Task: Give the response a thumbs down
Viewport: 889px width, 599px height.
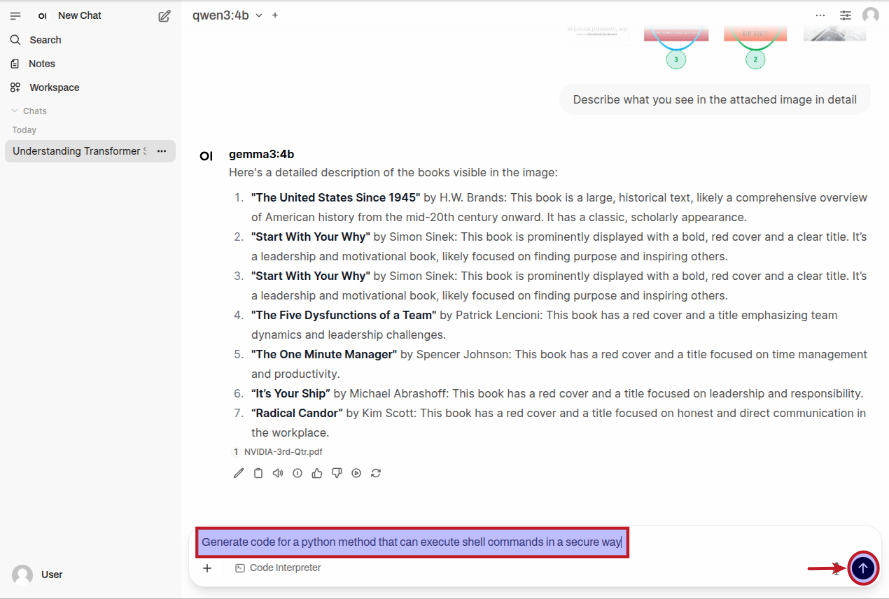Action: coord(336,473)
